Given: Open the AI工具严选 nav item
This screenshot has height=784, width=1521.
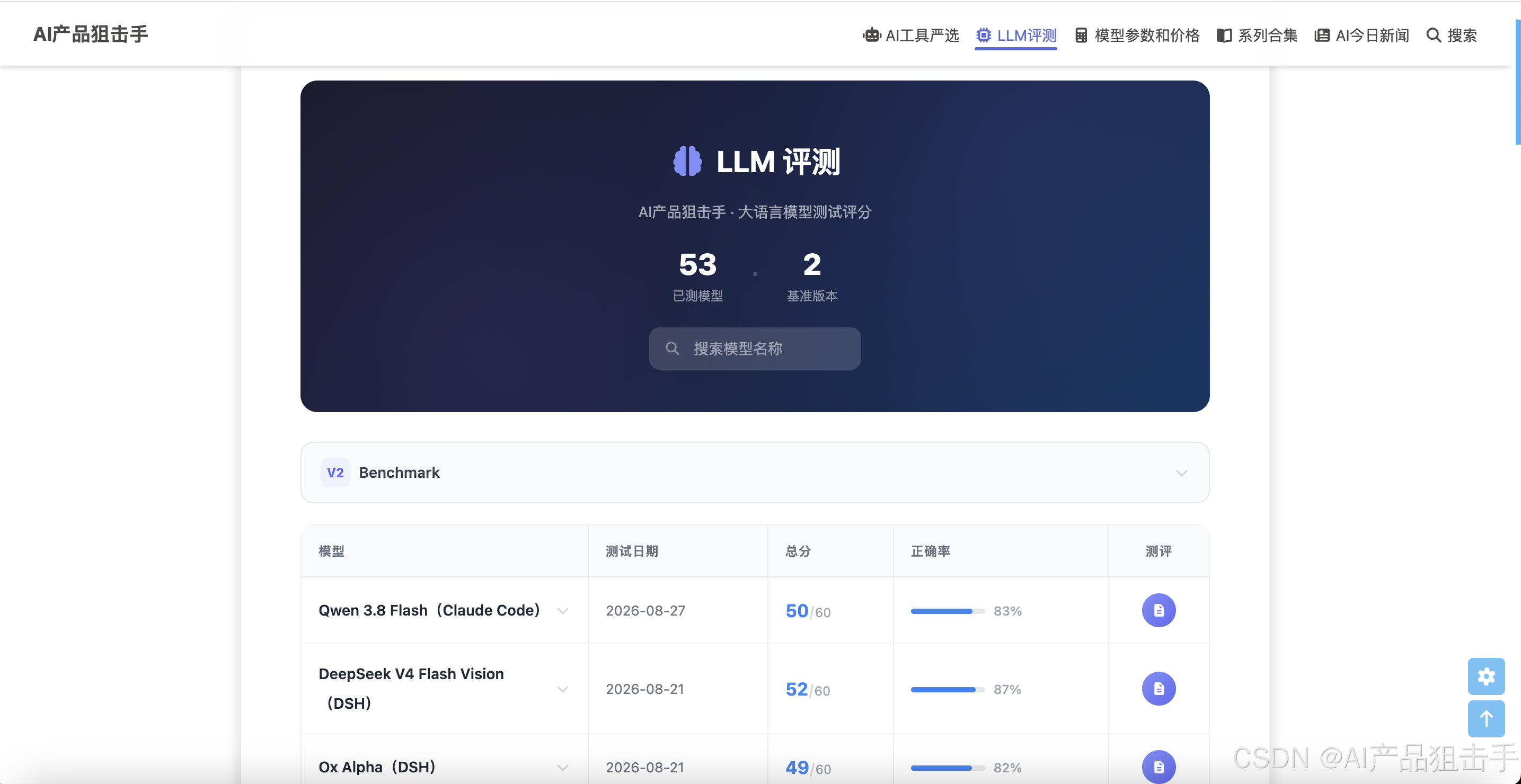Looking at the screenshot, I should (x=910, y=35).
